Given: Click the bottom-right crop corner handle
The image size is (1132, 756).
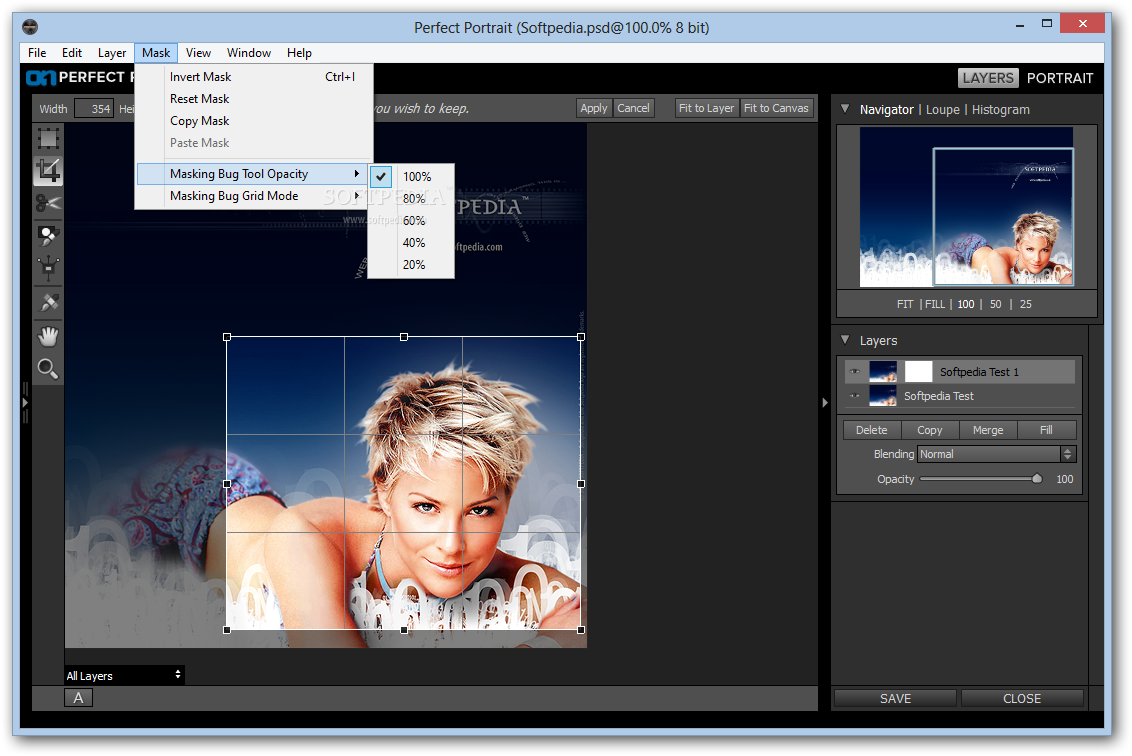Looking at the screenshot, I should click(581, 630).
